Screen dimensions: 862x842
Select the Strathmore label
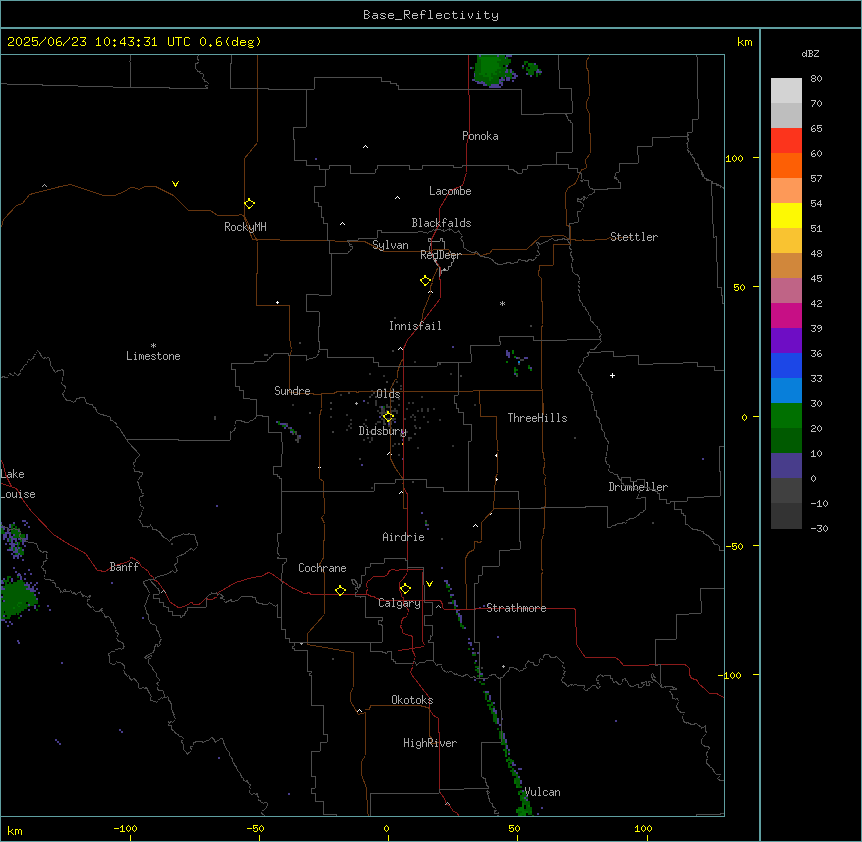516,608
